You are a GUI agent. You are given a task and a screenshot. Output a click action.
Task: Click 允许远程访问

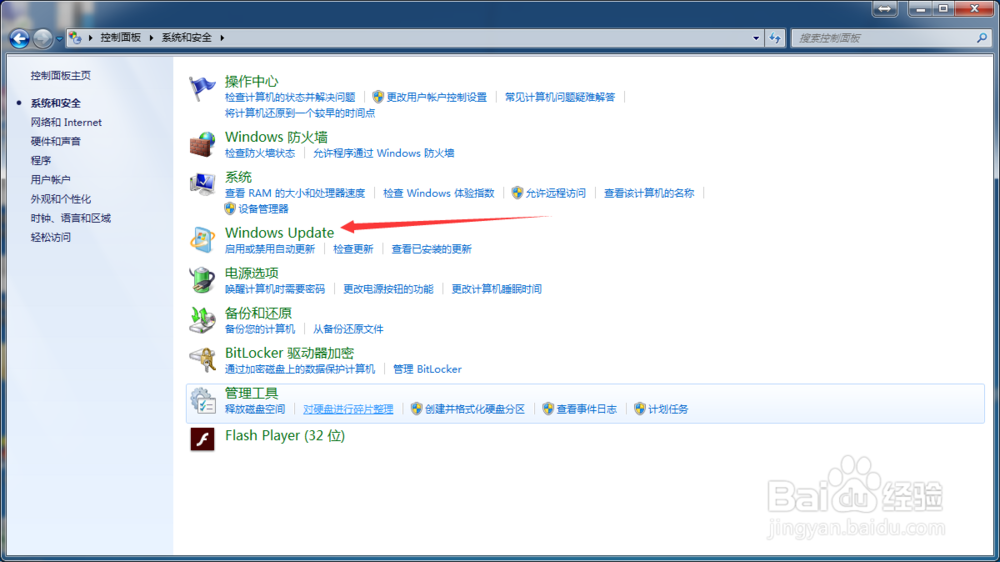555,193
